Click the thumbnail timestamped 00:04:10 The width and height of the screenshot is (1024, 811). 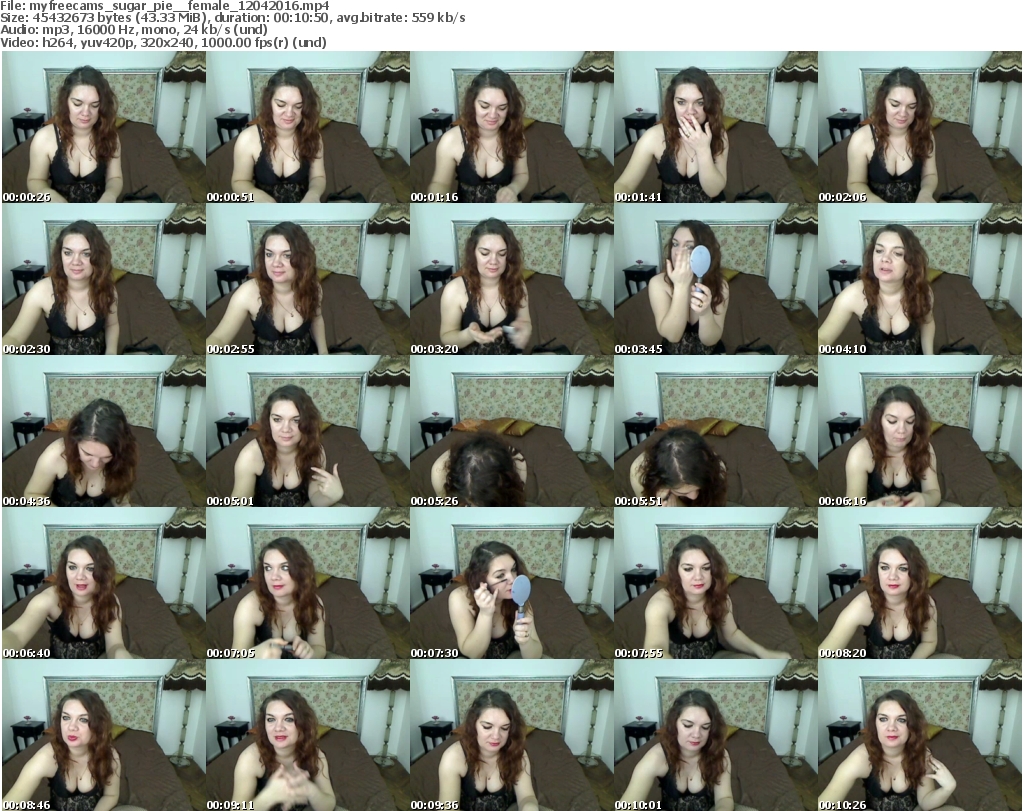tap(920, 280)
